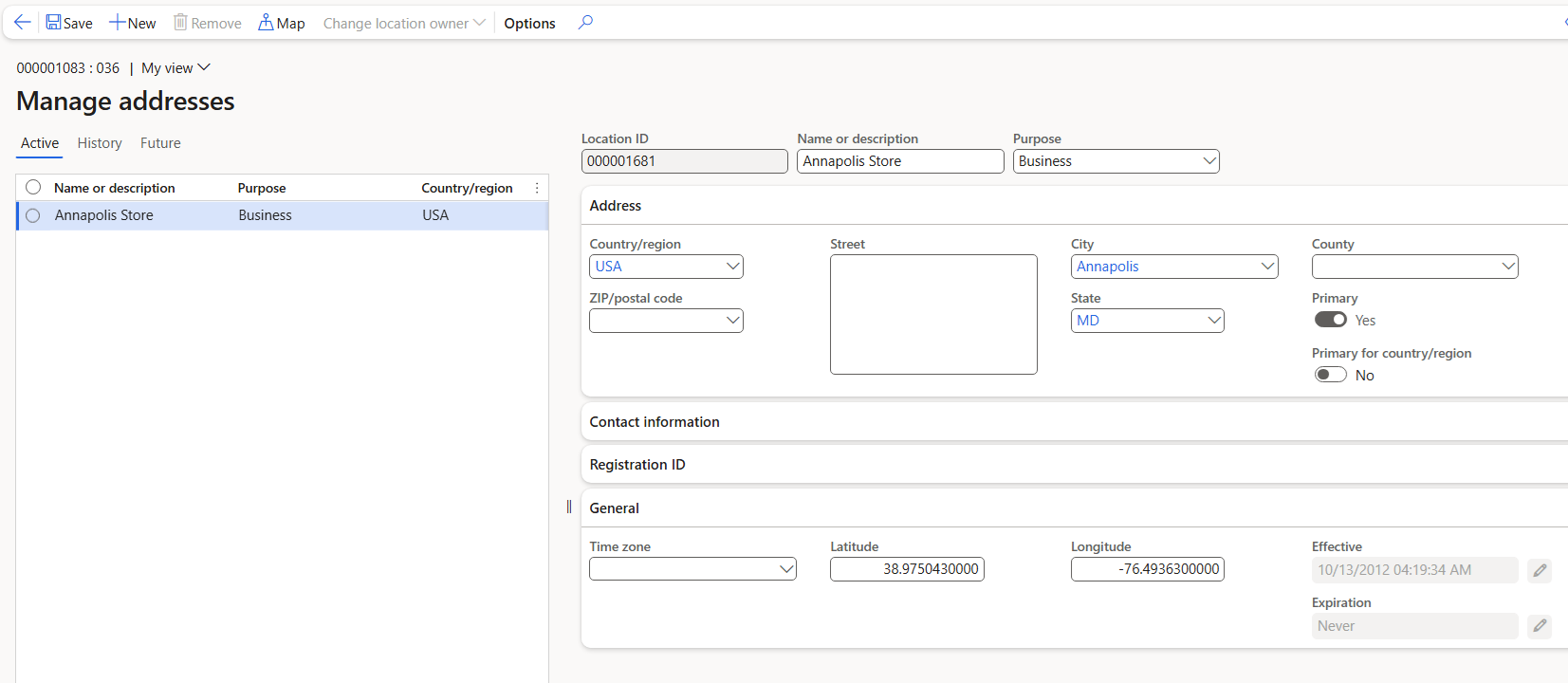The image size is (1568, 683).
Task: Click into the Street text box
Action: click(933, 314)
